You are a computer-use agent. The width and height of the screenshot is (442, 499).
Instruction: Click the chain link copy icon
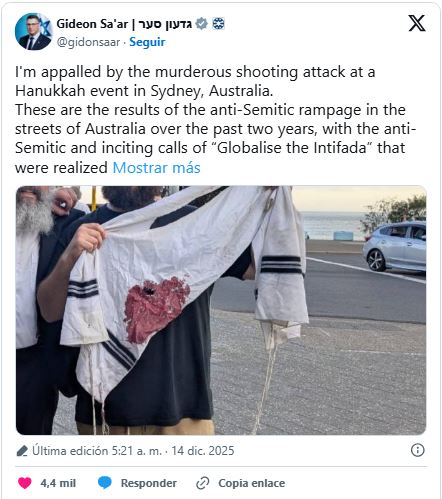click(203, 483)
